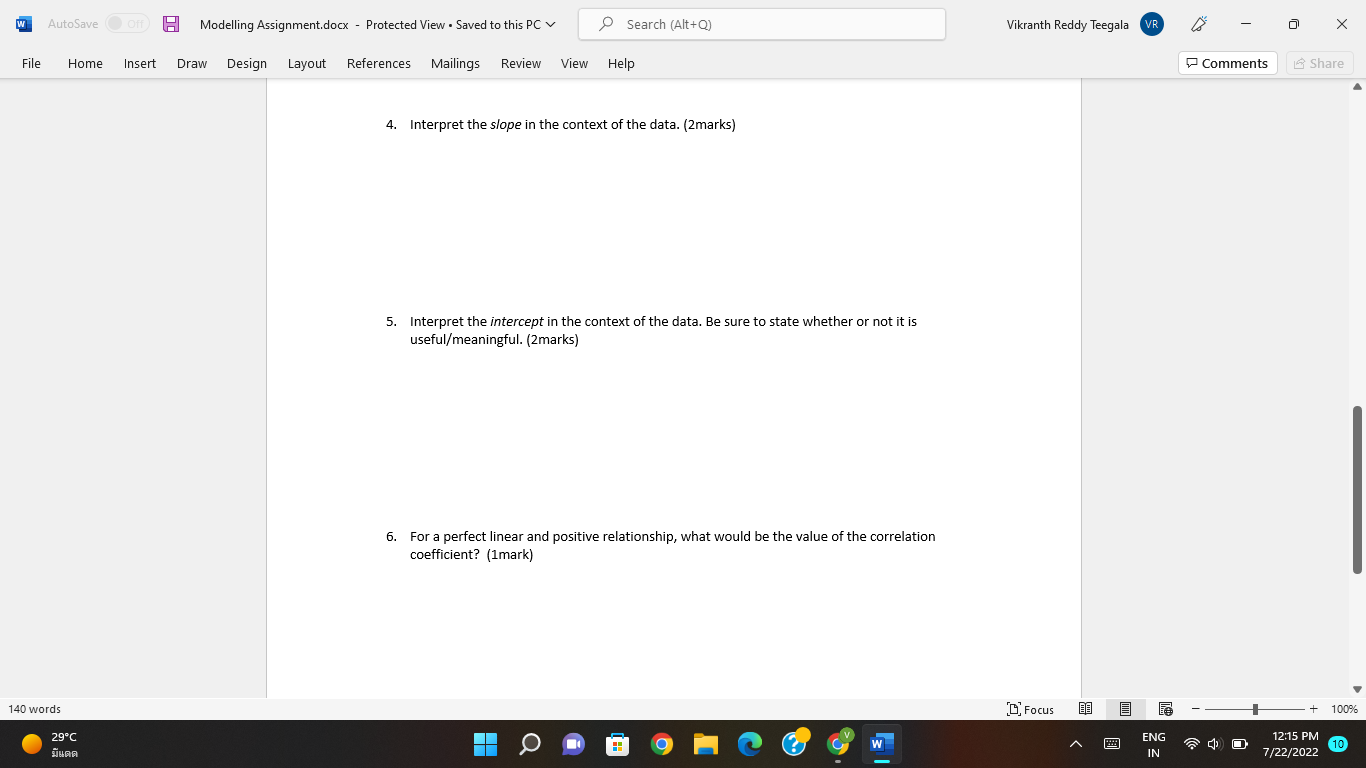1366x768 pixels.
Task: Open the ENG IN language switcher
Action: (1152, 744)
